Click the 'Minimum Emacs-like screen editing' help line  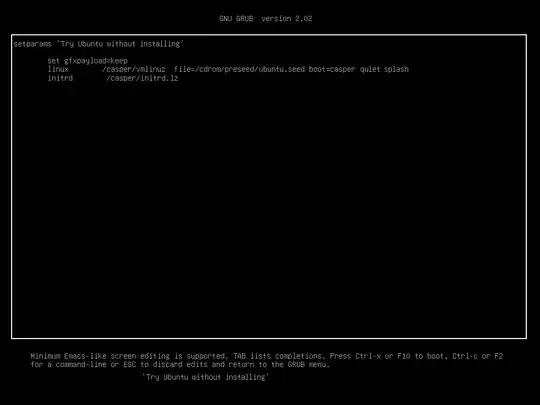[x=267, y=356]
